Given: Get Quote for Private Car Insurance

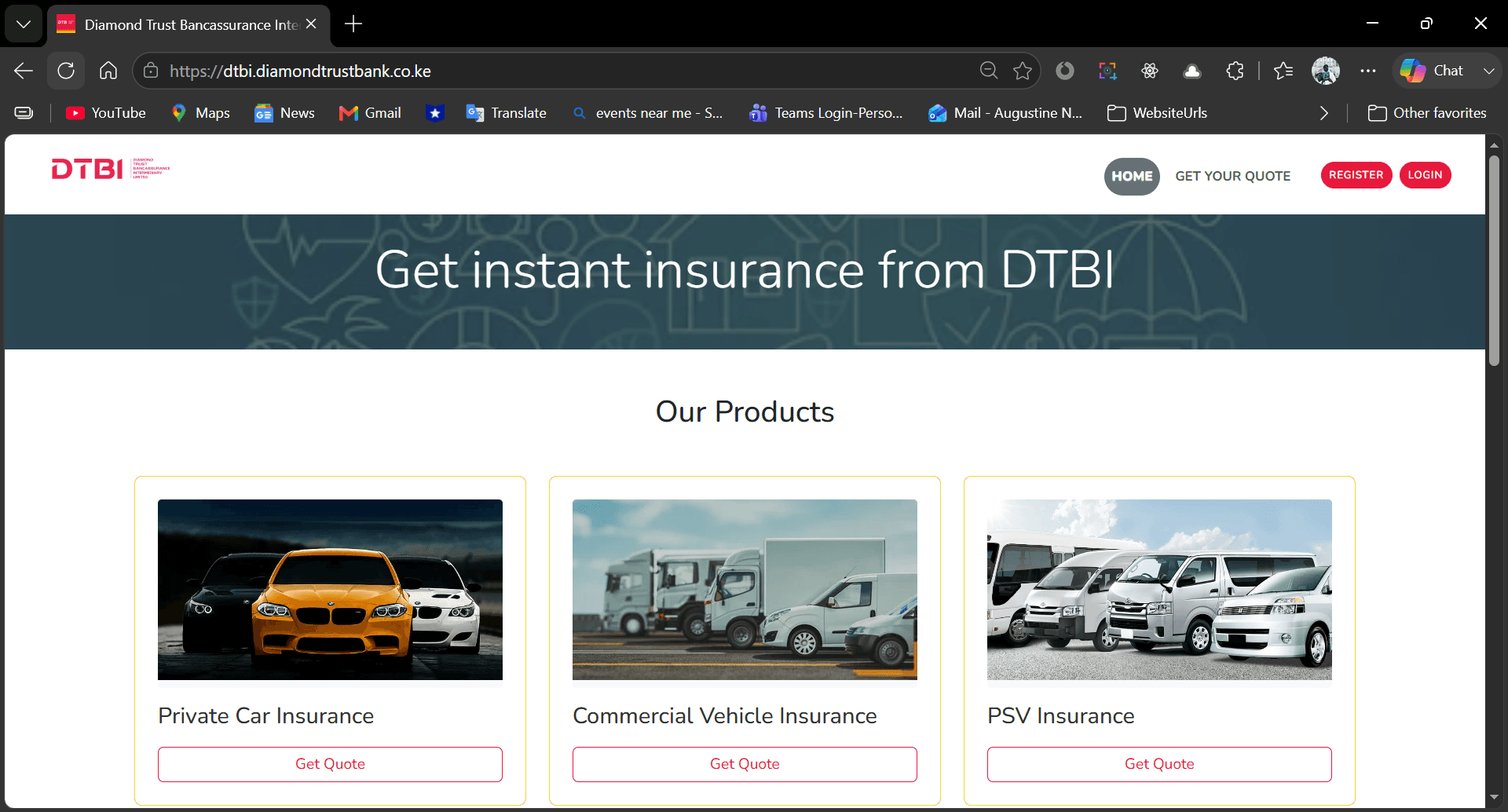Looking at the screenshot, I should (x=330, y=764).
